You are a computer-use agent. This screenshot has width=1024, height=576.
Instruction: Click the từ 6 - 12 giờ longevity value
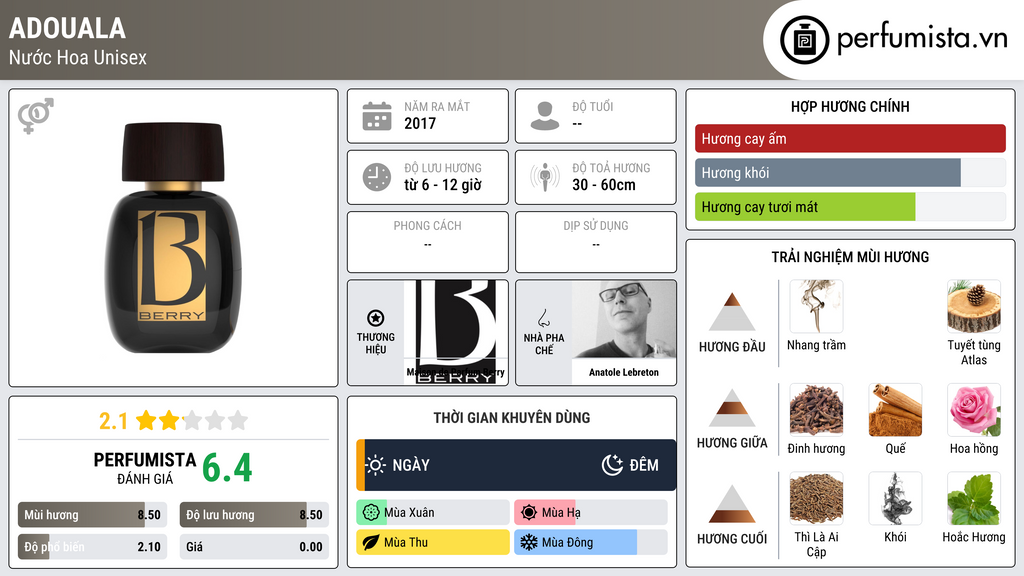(x=443, y=185)
